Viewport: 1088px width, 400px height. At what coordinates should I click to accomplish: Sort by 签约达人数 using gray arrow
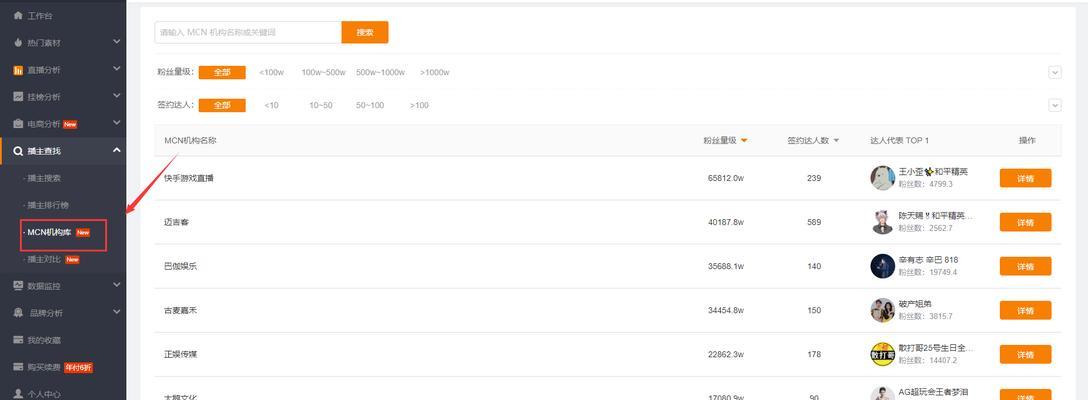coord(836,140)
